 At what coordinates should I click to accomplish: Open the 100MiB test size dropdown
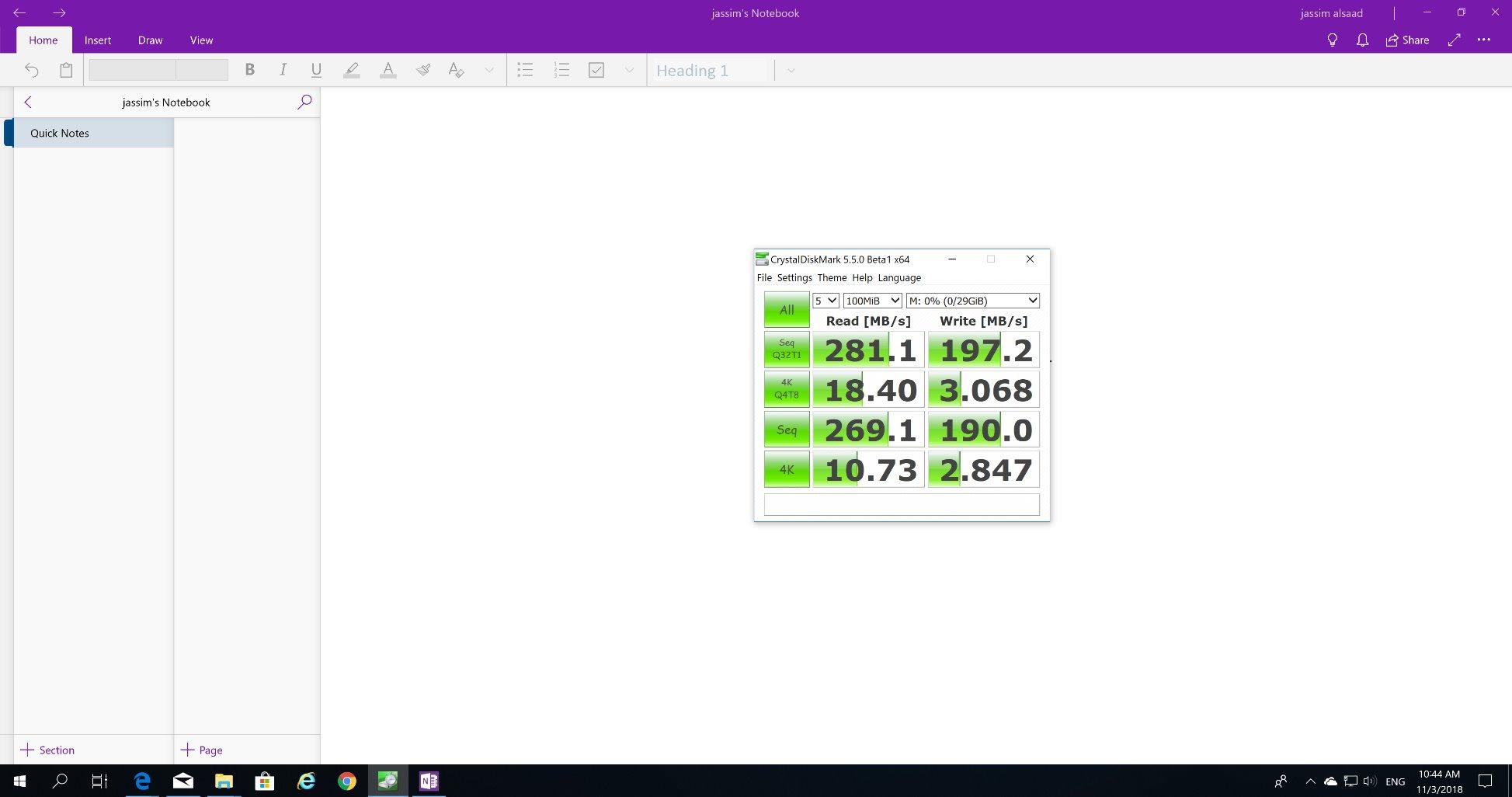[872, 301]
